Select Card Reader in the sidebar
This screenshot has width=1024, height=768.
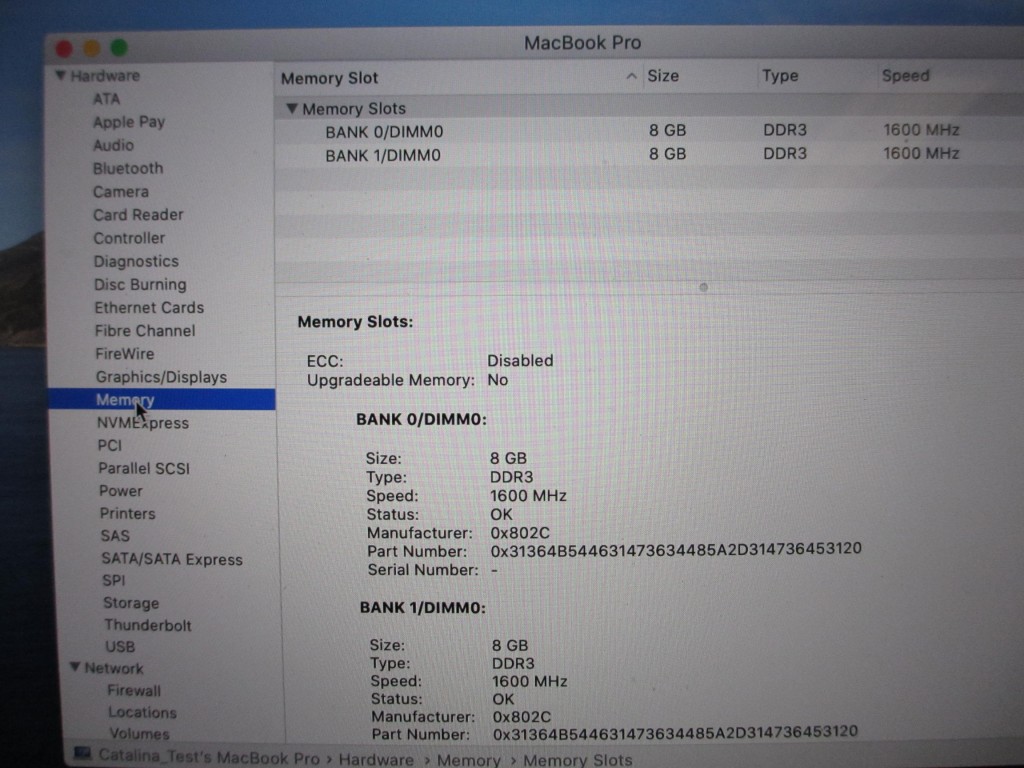coord(138,215)
